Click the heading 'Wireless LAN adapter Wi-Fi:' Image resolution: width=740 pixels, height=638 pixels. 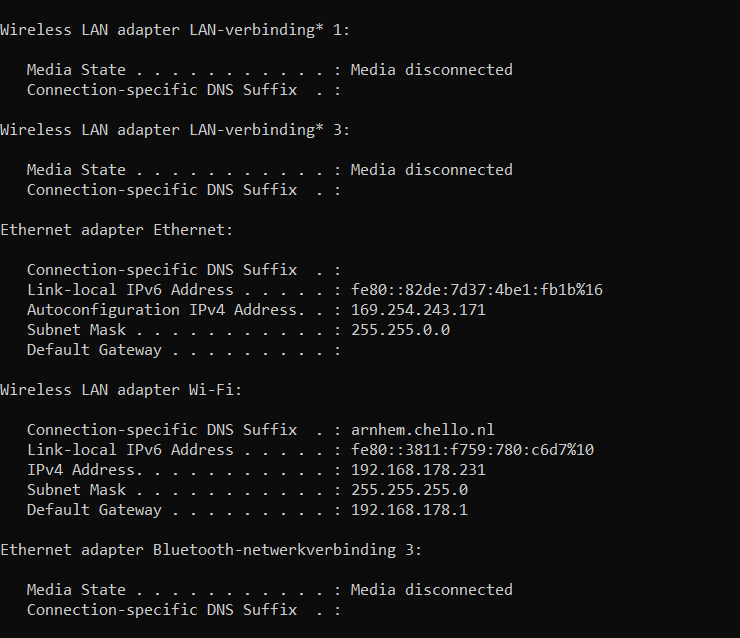tap(121, 390)
